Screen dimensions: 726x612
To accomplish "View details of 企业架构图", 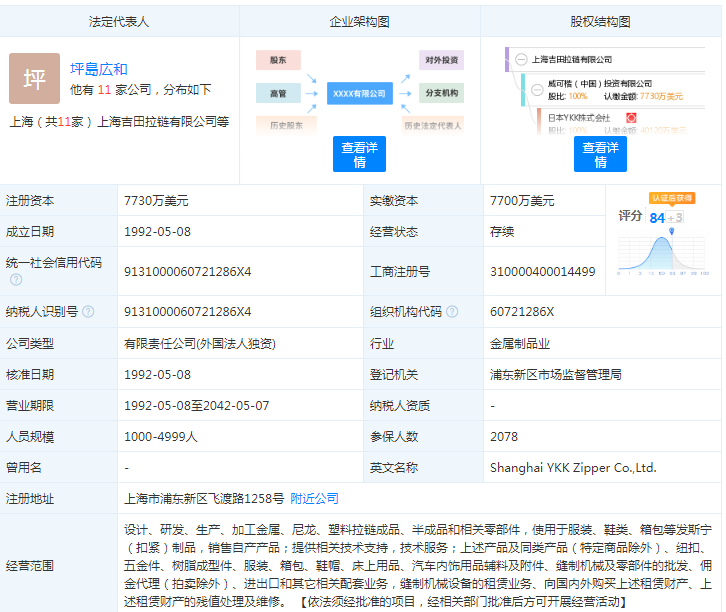I will [x=359, y=154].
